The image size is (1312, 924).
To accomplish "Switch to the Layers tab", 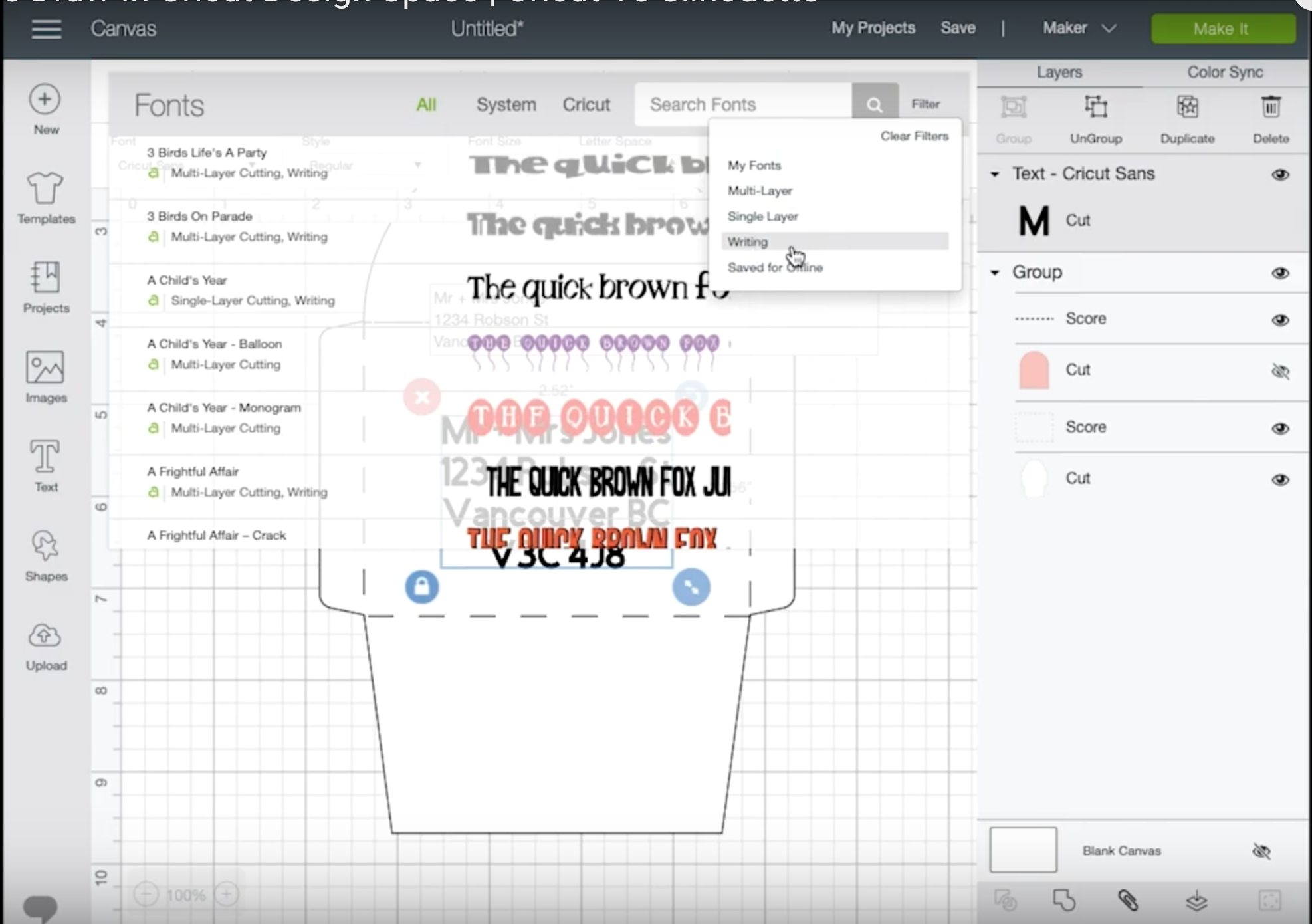I will 1059,72.
